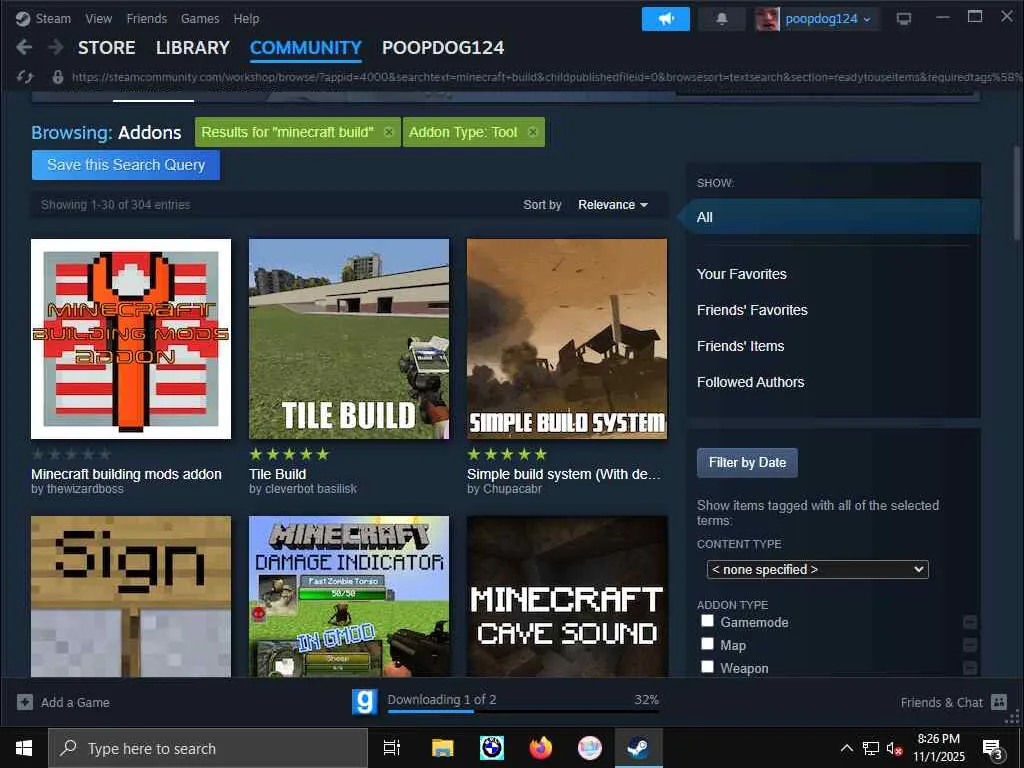This screenshot has height=768, width=1024.
Task: Open the BMW app on taskbar
Action: click(x=492, y=748)
